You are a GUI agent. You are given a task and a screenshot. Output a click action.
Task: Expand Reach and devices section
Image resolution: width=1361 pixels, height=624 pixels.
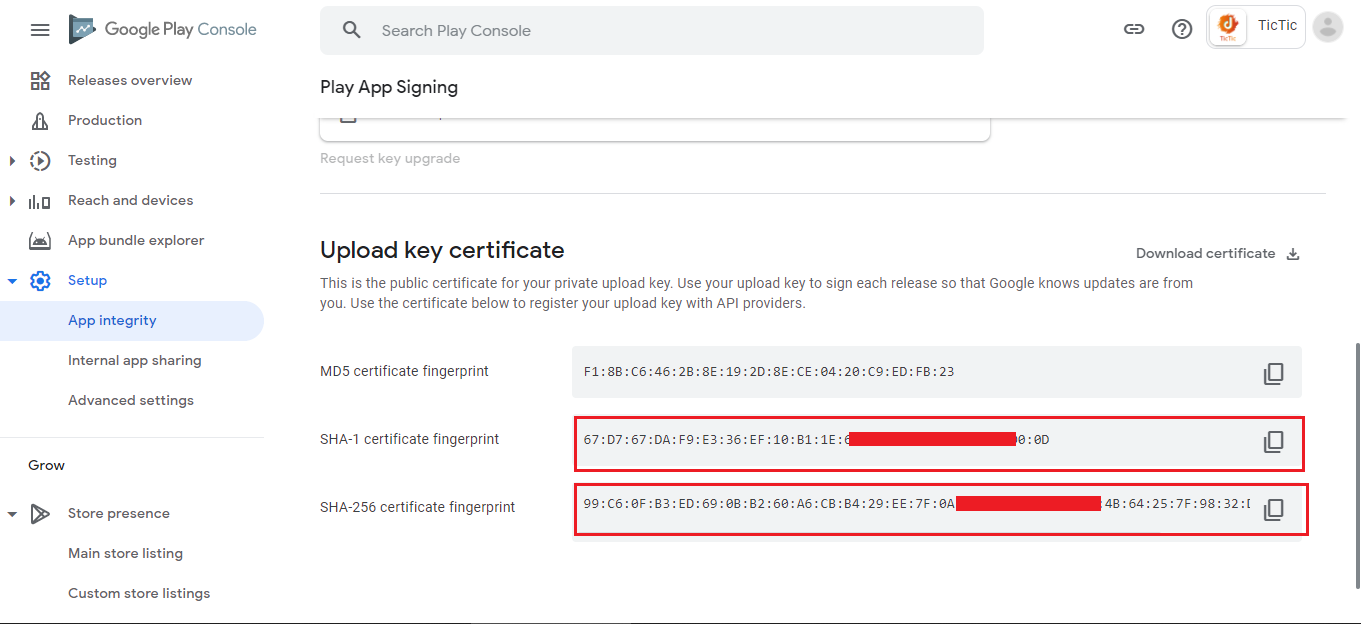click(12, 201)
